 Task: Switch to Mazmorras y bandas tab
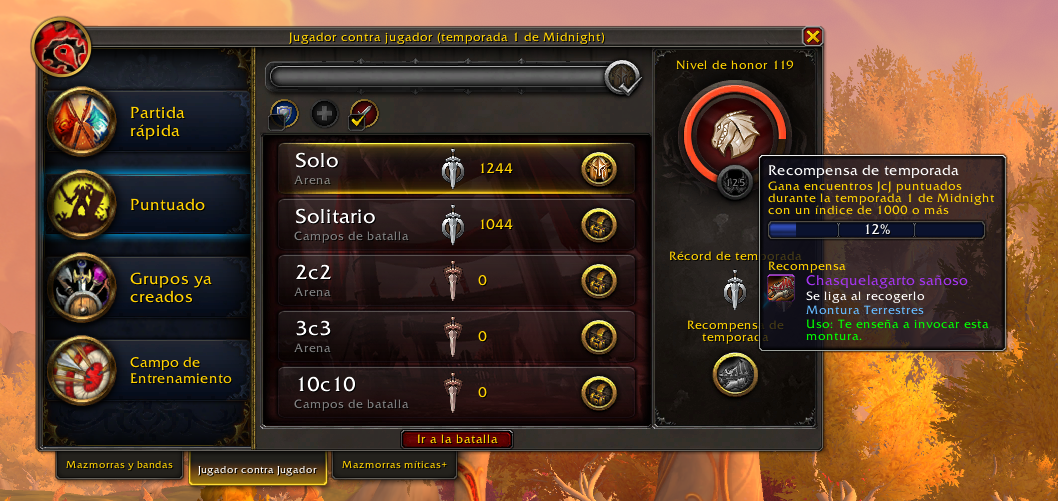click(119, 465)
